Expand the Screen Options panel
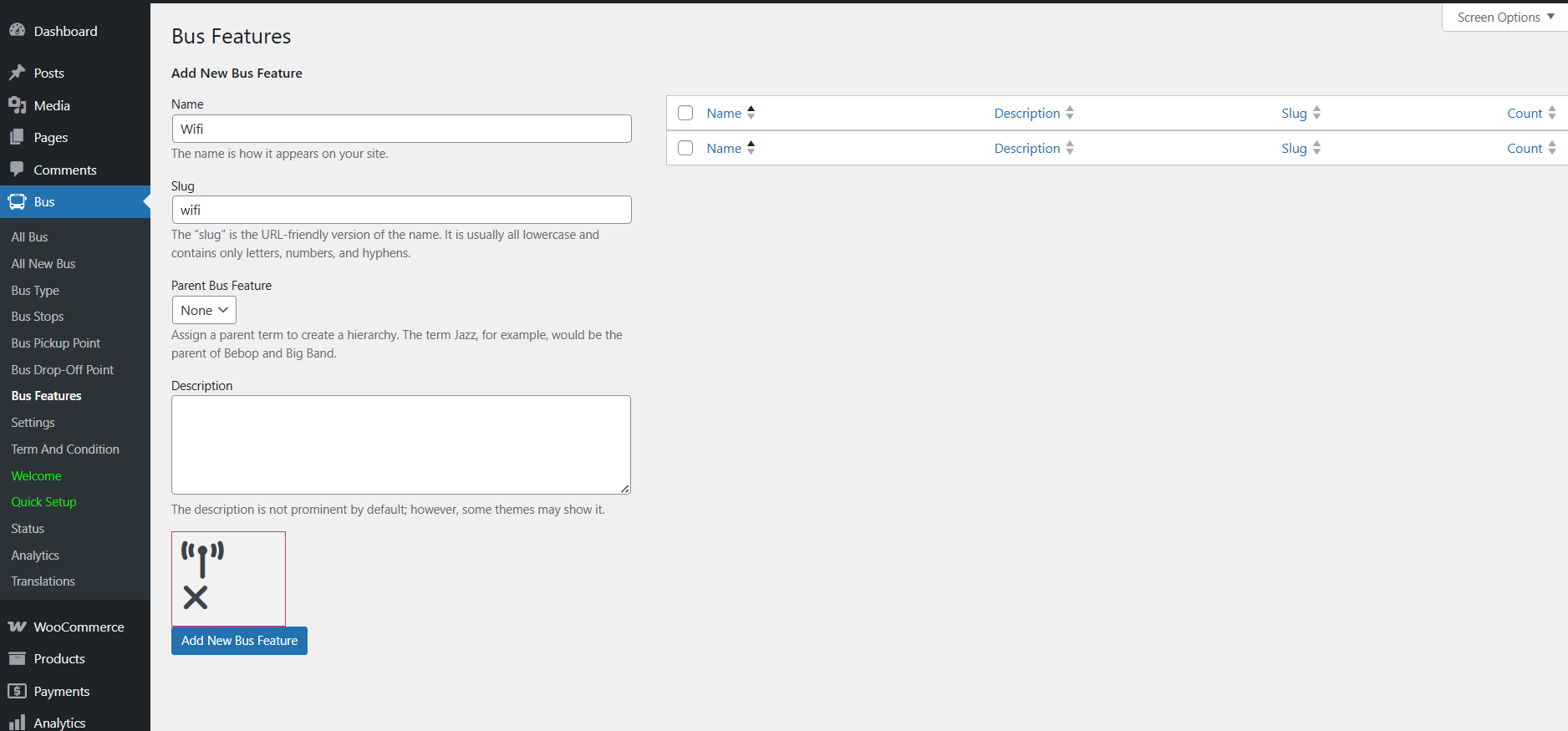Viewport: 1568px width, 731px height. (x=1504, y=18)
